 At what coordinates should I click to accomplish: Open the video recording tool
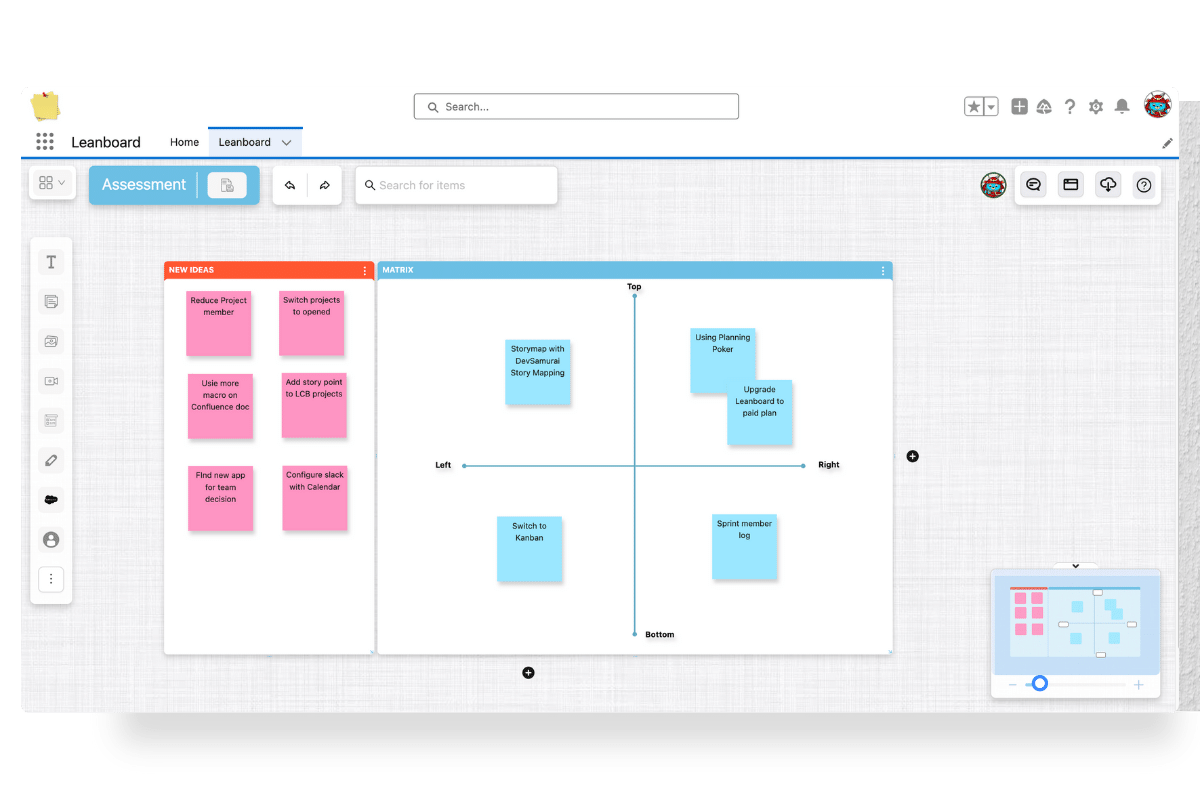click(51, 381)
